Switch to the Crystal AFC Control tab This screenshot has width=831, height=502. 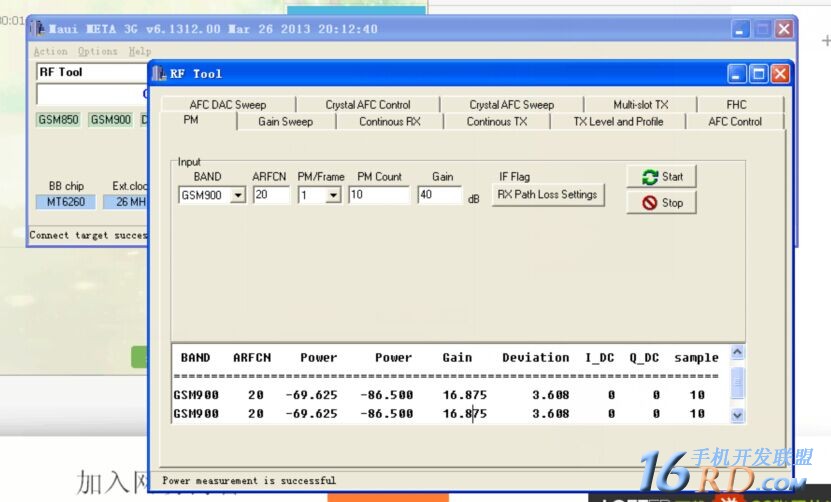[x=368, y=104]
